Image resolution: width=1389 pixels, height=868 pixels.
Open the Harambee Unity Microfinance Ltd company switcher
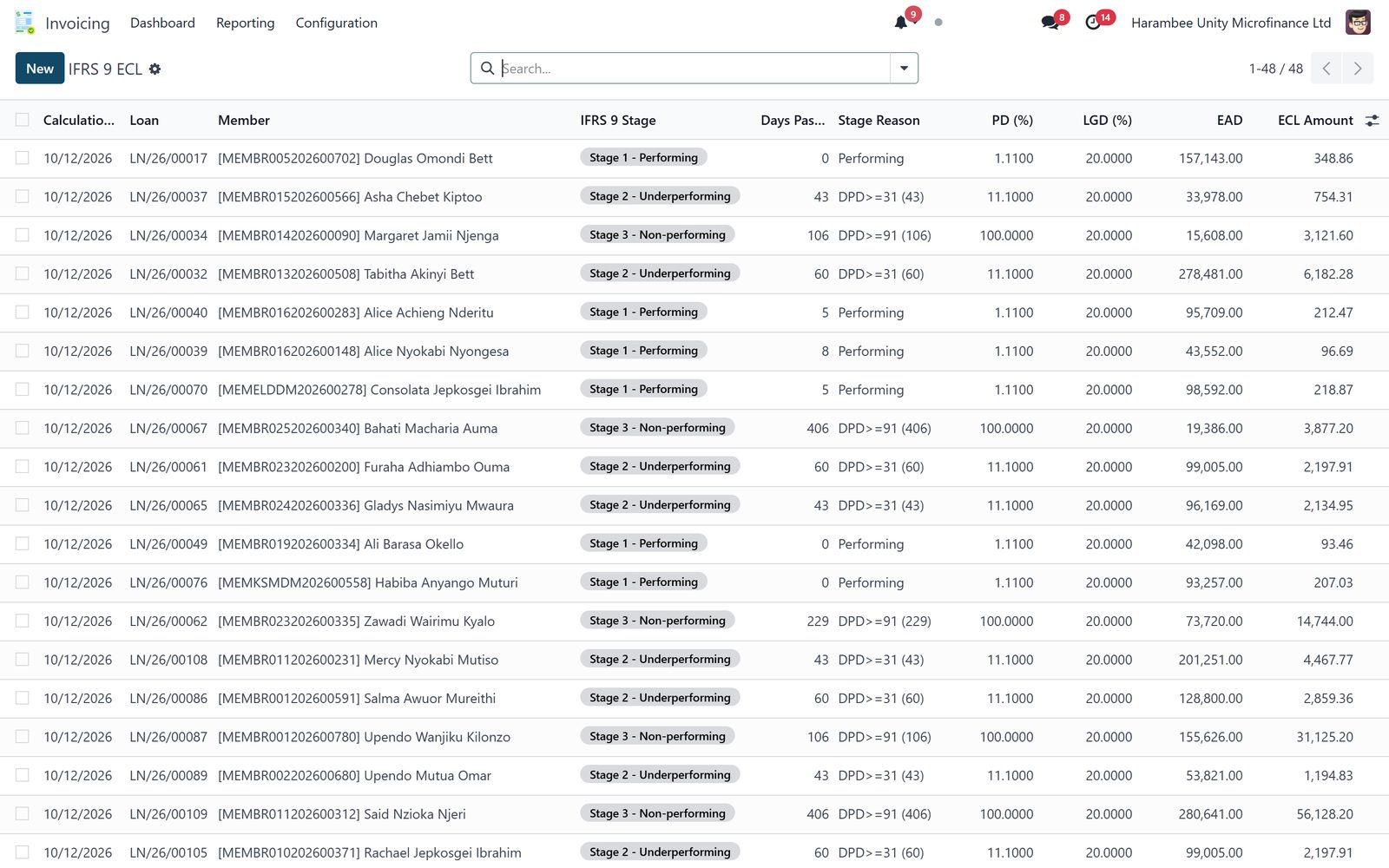click(x=1231, y=23)
